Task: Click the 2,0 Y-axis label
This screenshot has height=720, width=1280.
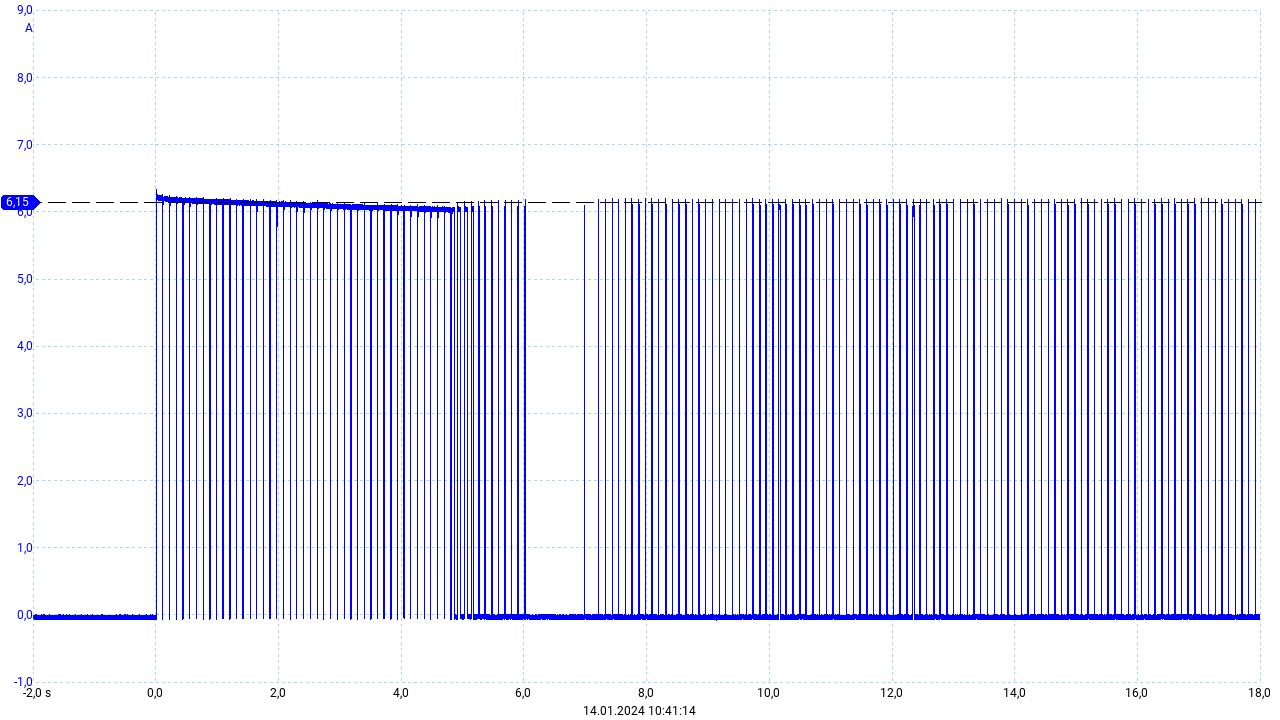Action: coord(25,480)
